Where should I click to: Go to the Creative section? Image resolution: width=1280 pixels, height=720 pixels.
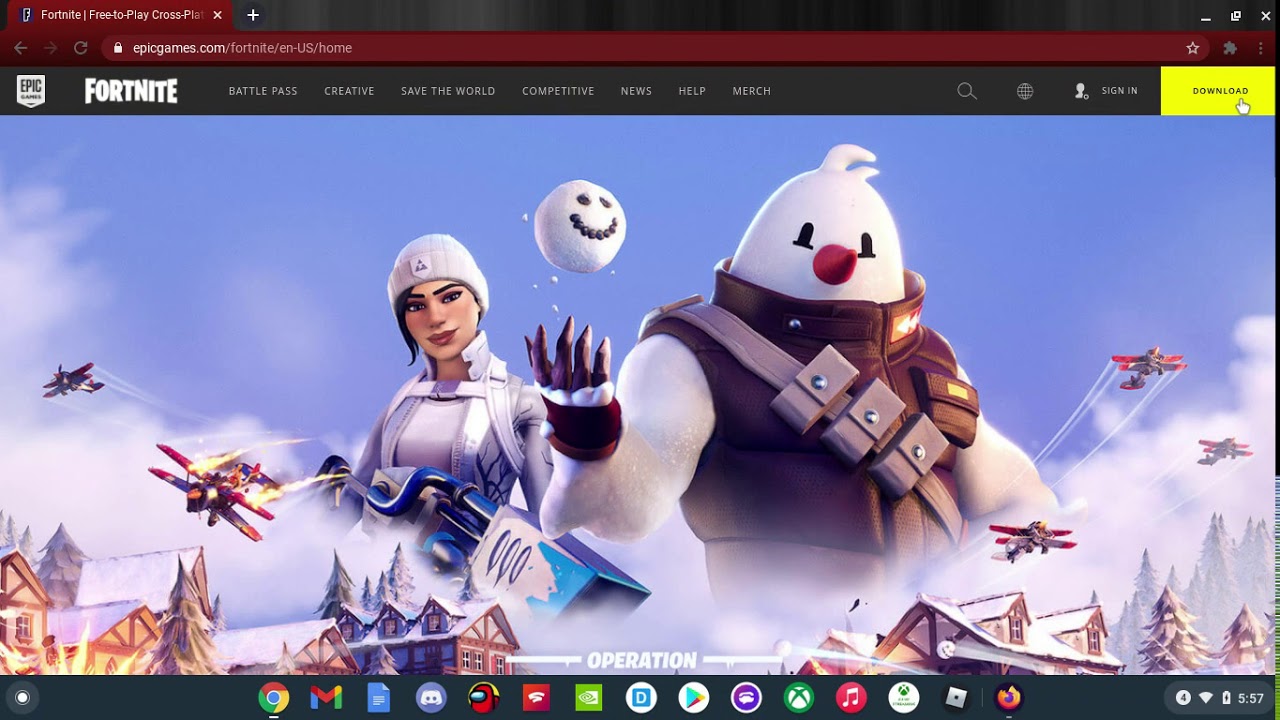pos(349,91)
